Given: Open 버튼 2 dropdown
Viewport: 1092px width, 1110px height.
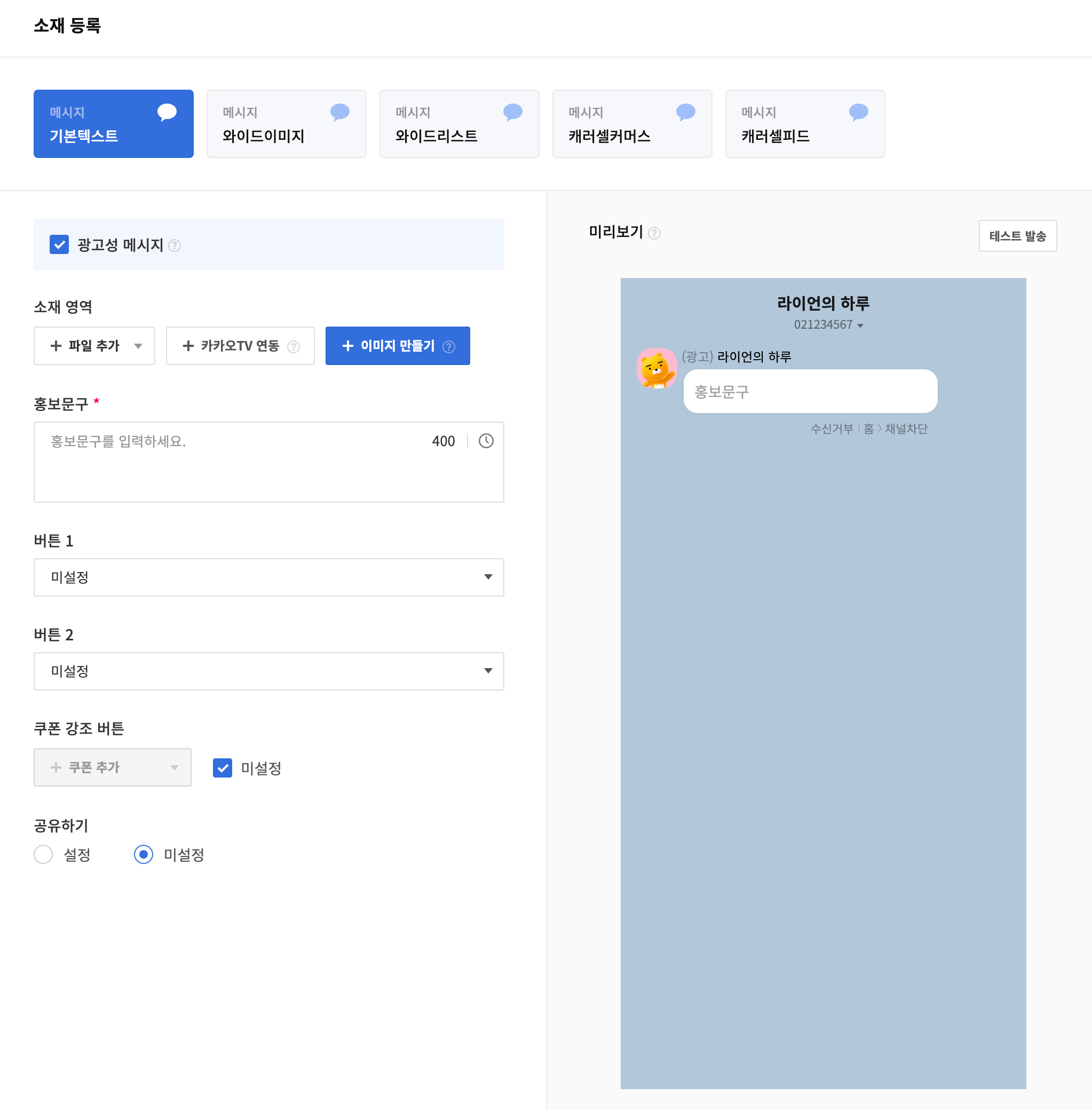Looking at the screenshot, I should [x=269, y=671].
